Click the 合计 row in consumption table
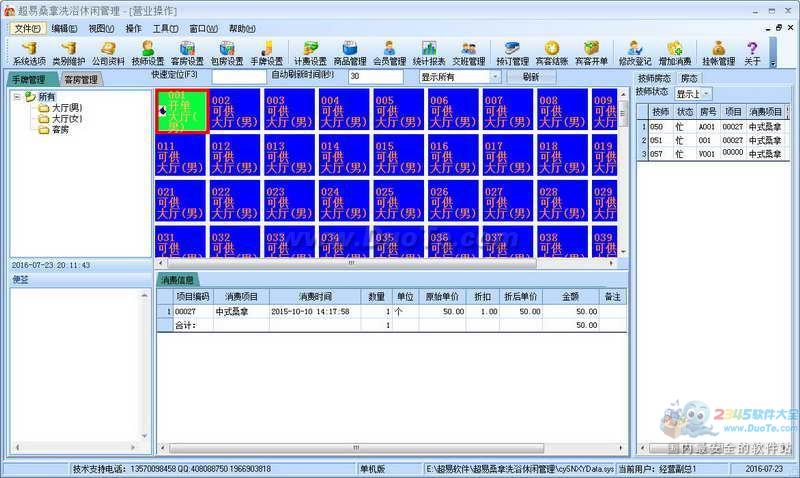This screenshot has height=478, width=800. tap(392, 325)
